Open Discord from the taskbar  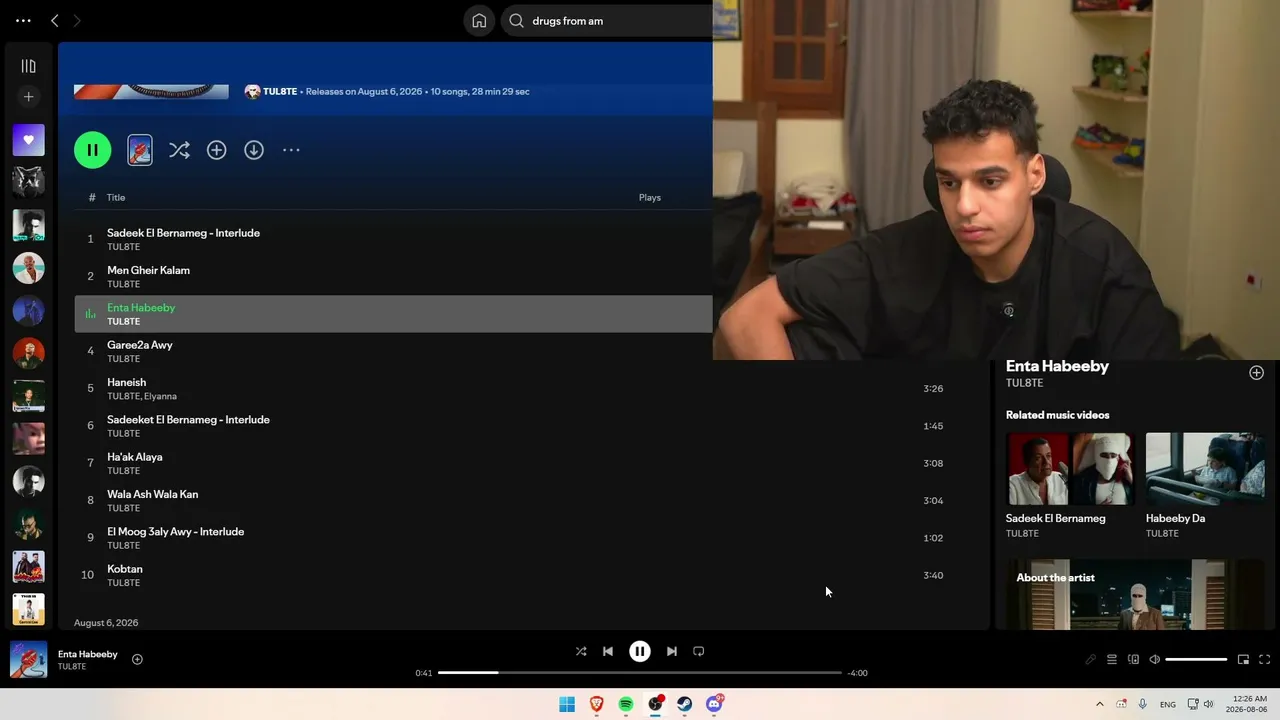714,704
